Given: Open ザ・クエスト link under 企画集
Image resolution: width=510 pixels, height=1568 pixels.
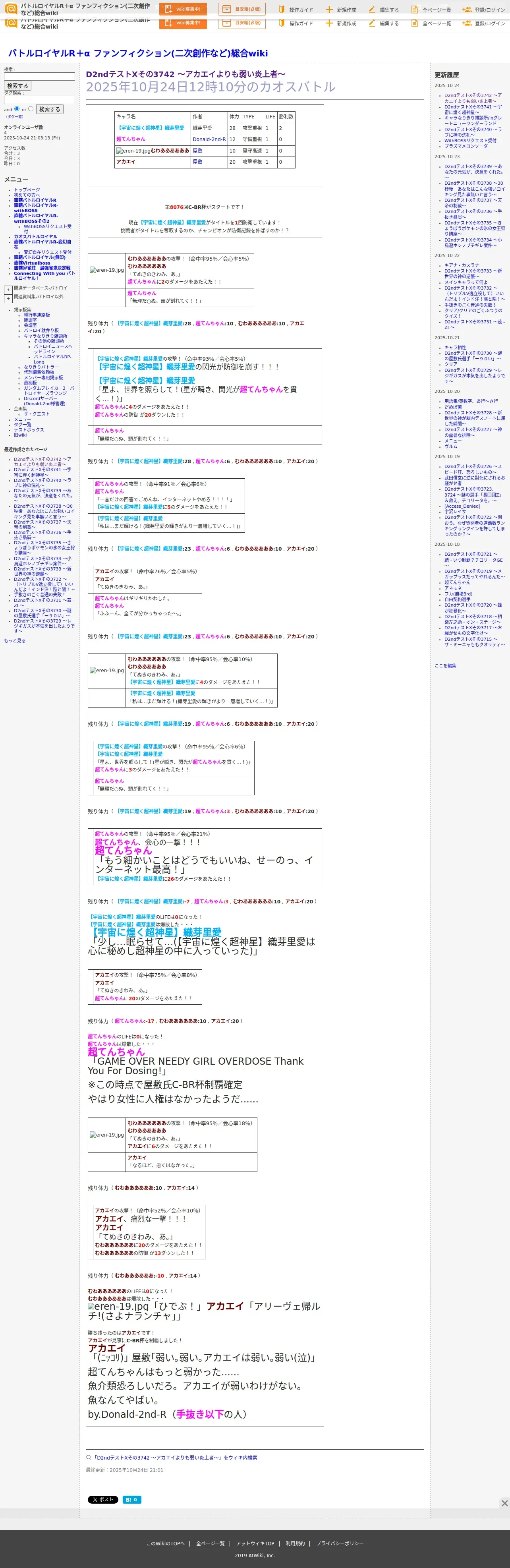Looking at the screenshot, I should [37, 414].
